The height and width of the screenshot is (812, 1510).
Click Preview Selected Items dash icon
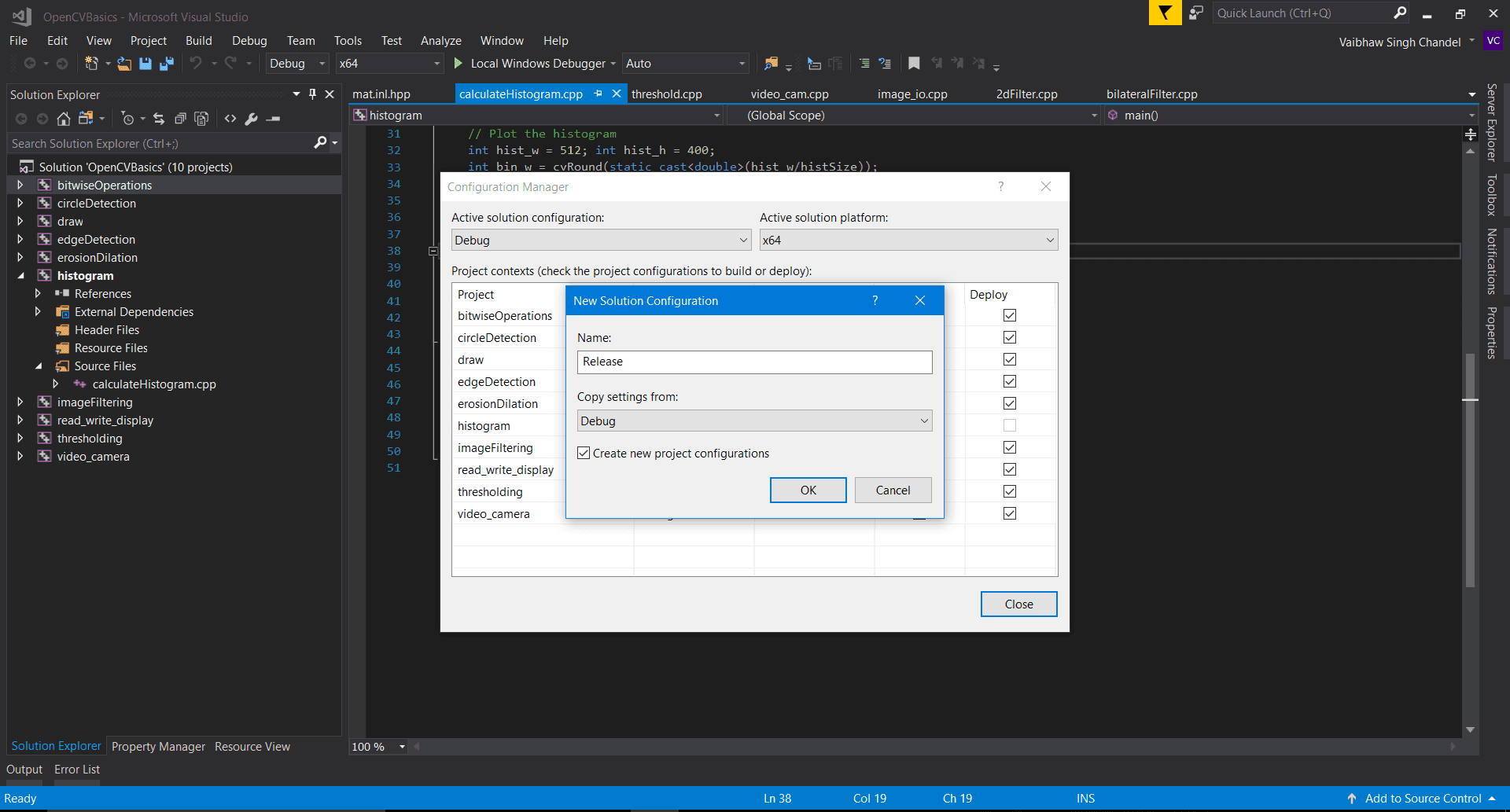pyautogui.click(x=273, y=119)
